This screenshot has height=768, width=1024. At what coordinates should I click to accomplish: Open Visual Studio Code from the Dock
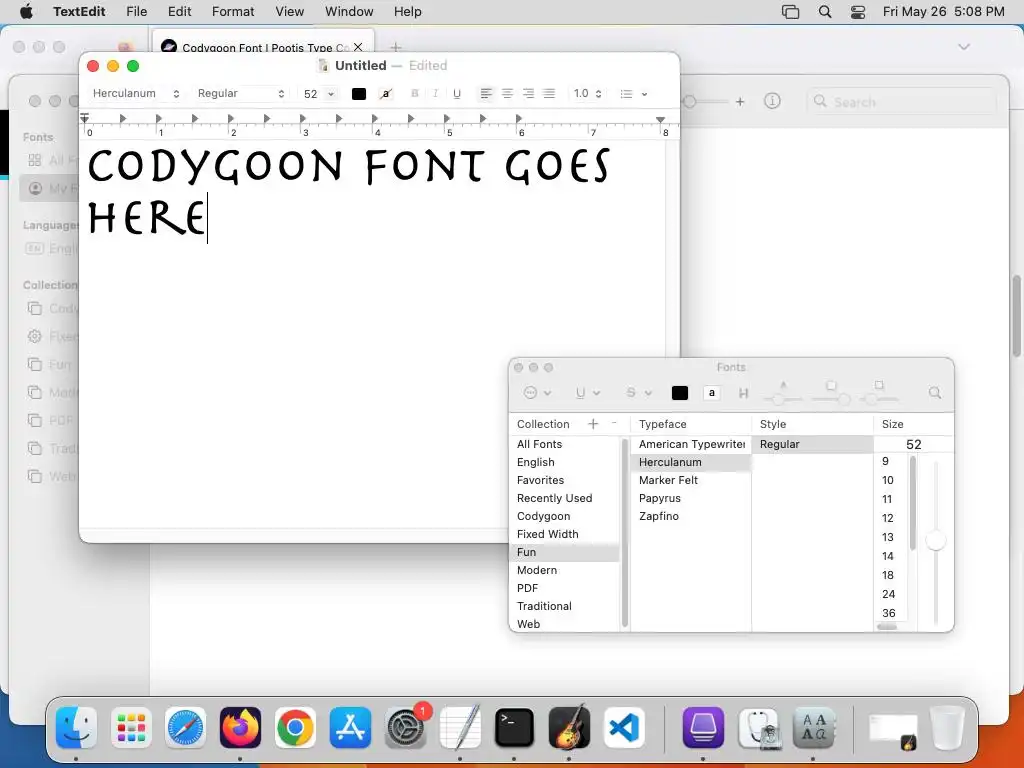pos(624,728)
